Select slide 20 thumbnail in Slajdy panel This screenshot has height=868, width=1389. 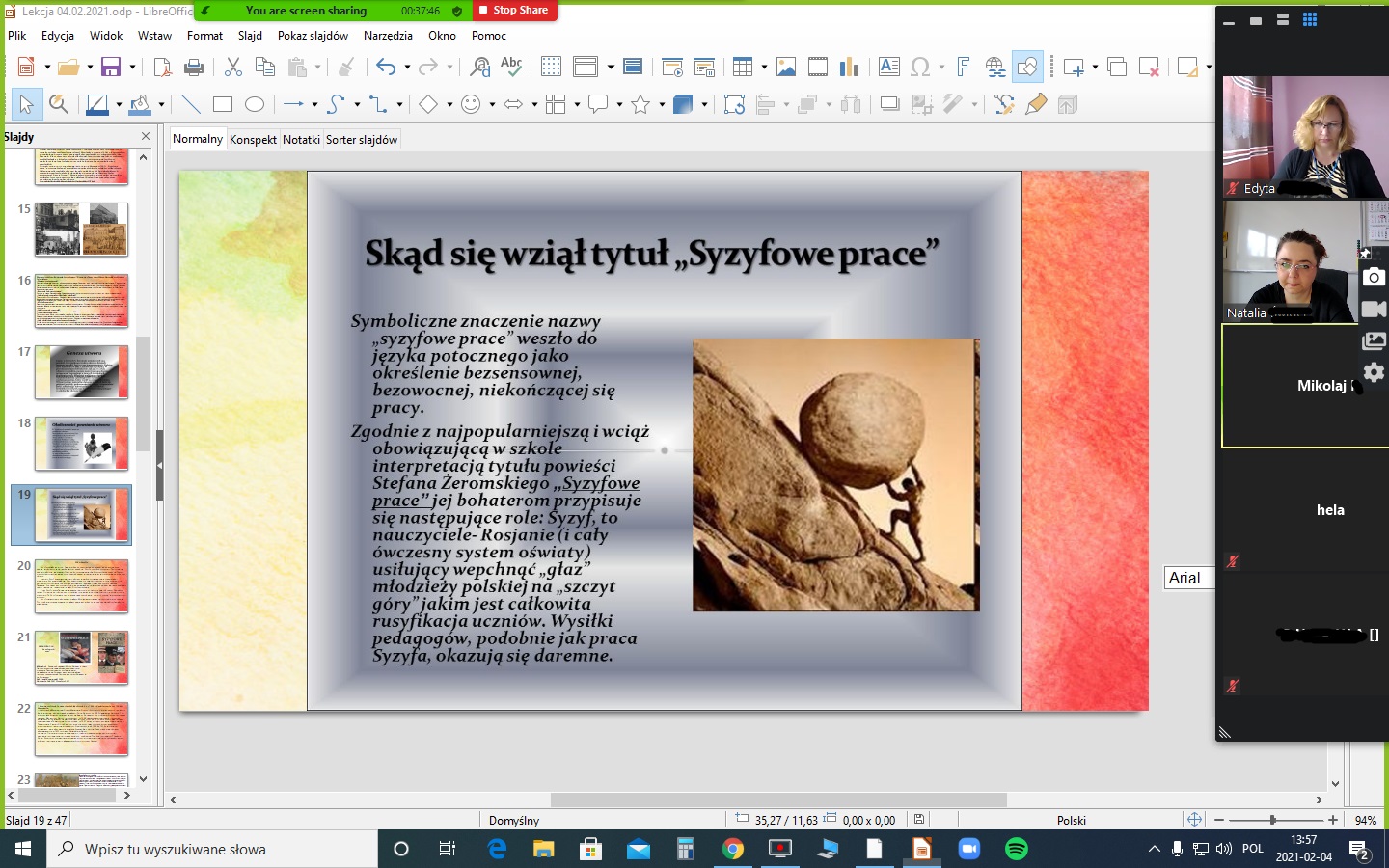pos(81,586)
